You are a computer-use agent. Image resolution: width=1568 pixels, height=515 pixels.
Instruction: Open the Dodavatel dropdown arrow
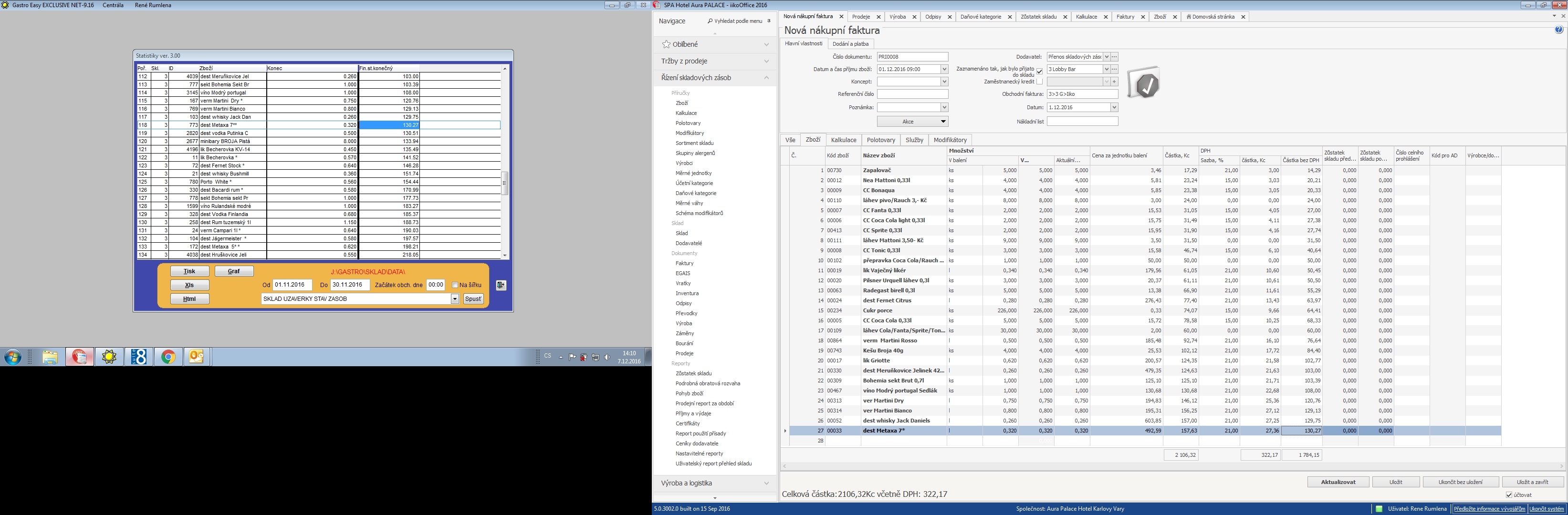[x=1107, y=57]
